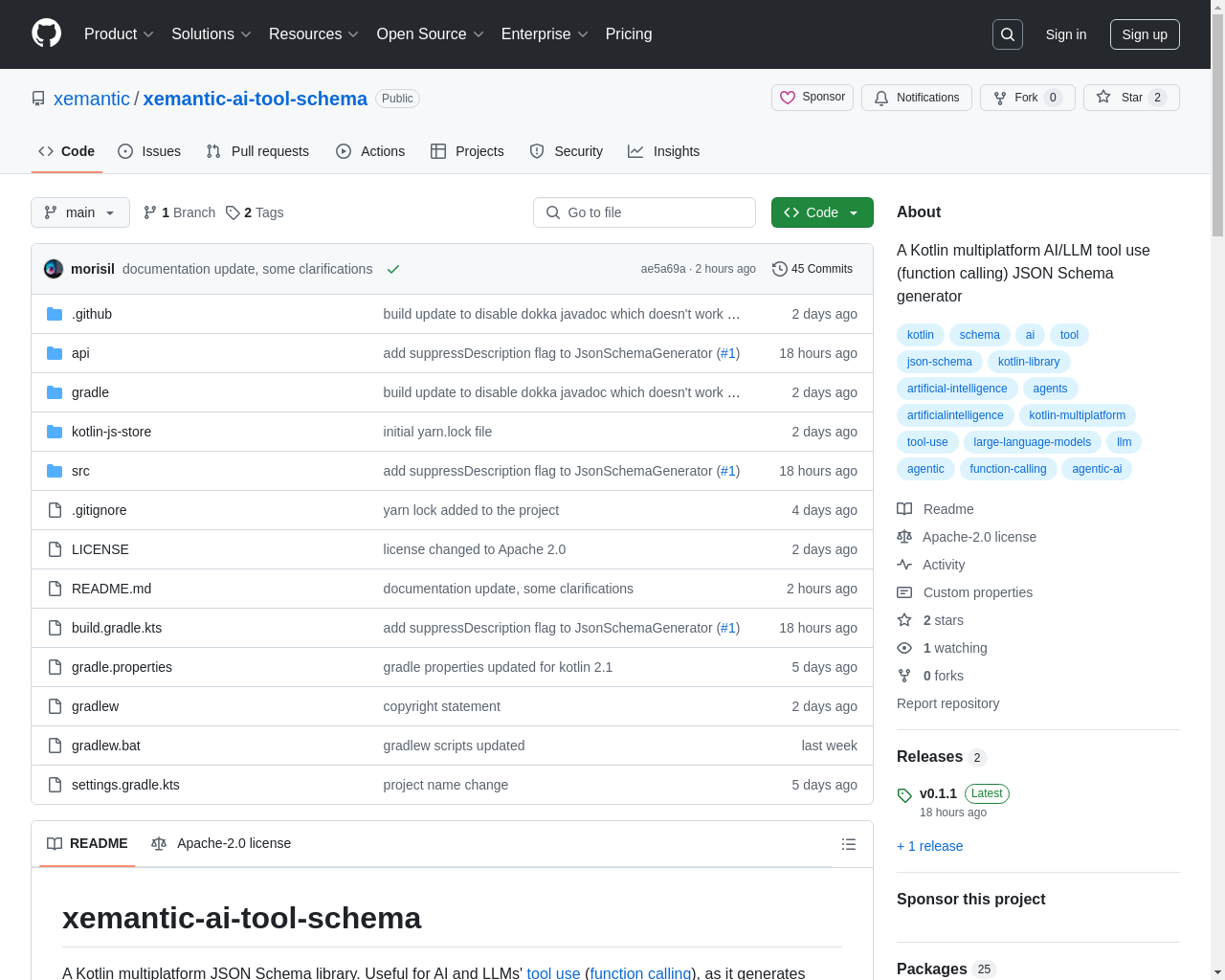Open the build.gradle.kts file
The width and height of the screenshot is (1225, 980).
click(x=117, y=628)
